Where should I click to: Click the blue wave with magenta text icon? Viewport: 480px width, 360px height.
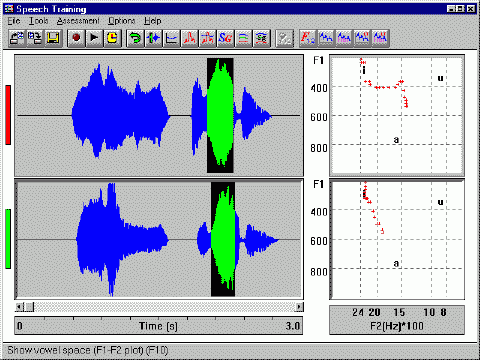tap(344, 38)
